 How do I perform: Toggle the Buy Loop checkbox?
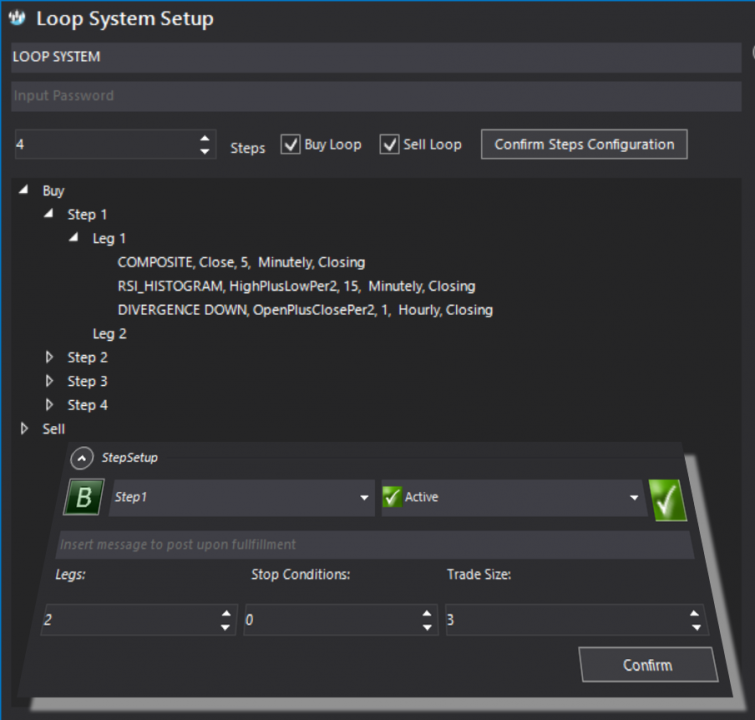(290, 144)
